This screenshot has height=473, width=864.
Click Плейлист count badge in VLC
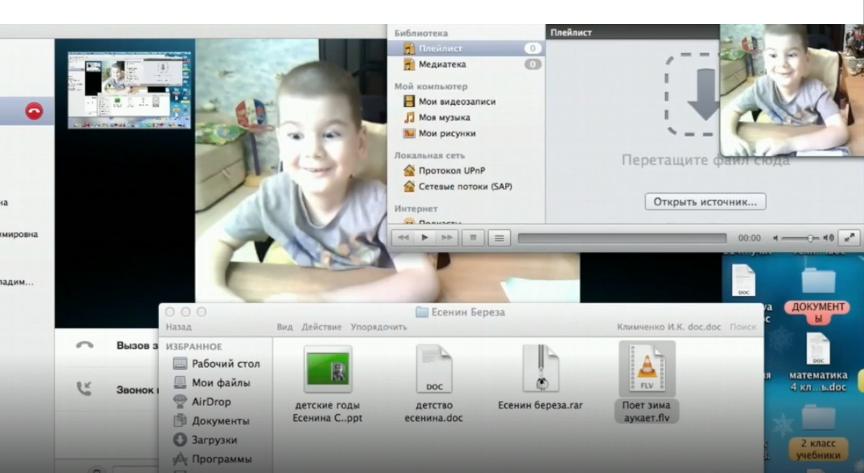[532, 49]
